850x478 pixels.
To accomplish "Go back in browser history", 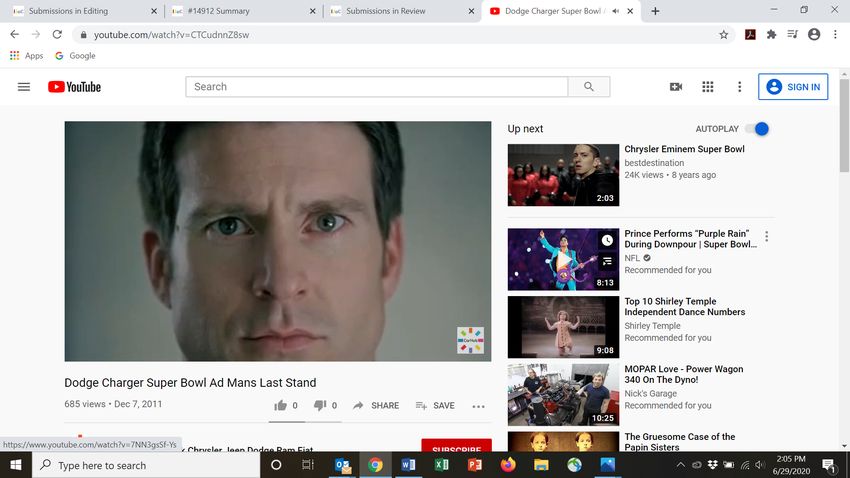I will pyautogui.click(x=15, y=35).
